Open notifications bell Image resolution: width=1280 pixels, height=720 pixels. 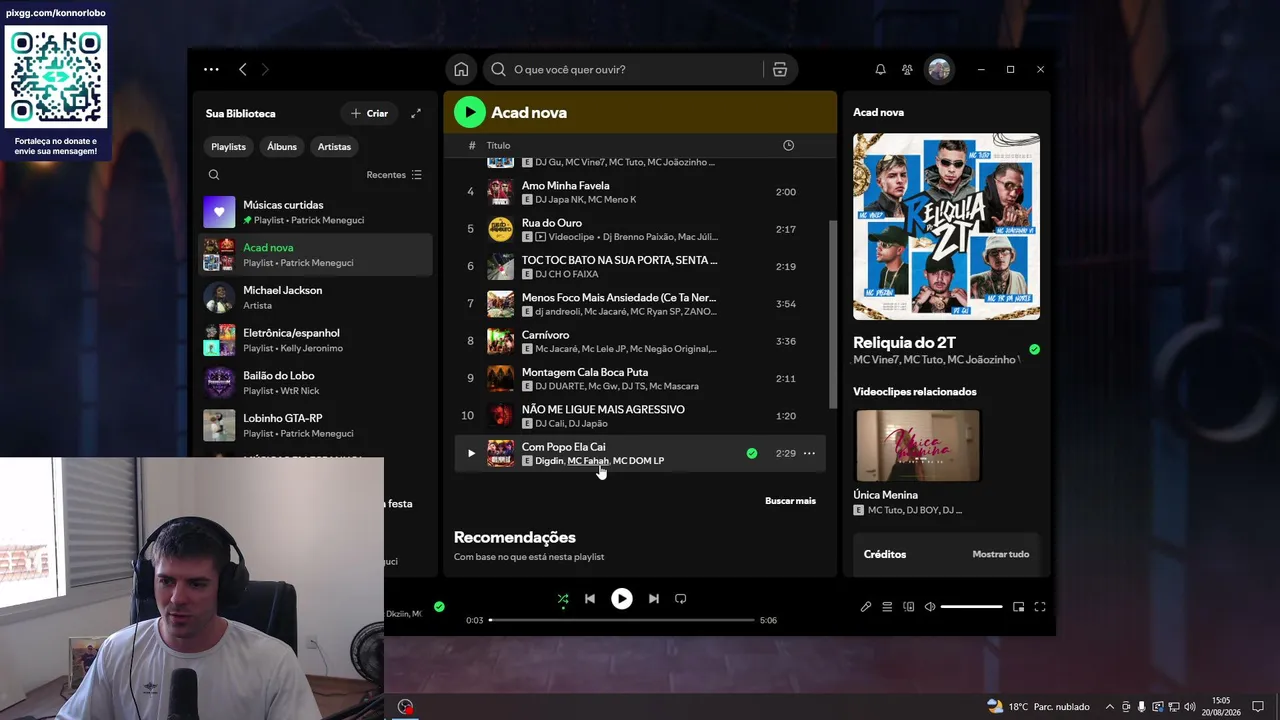[880, 69]
